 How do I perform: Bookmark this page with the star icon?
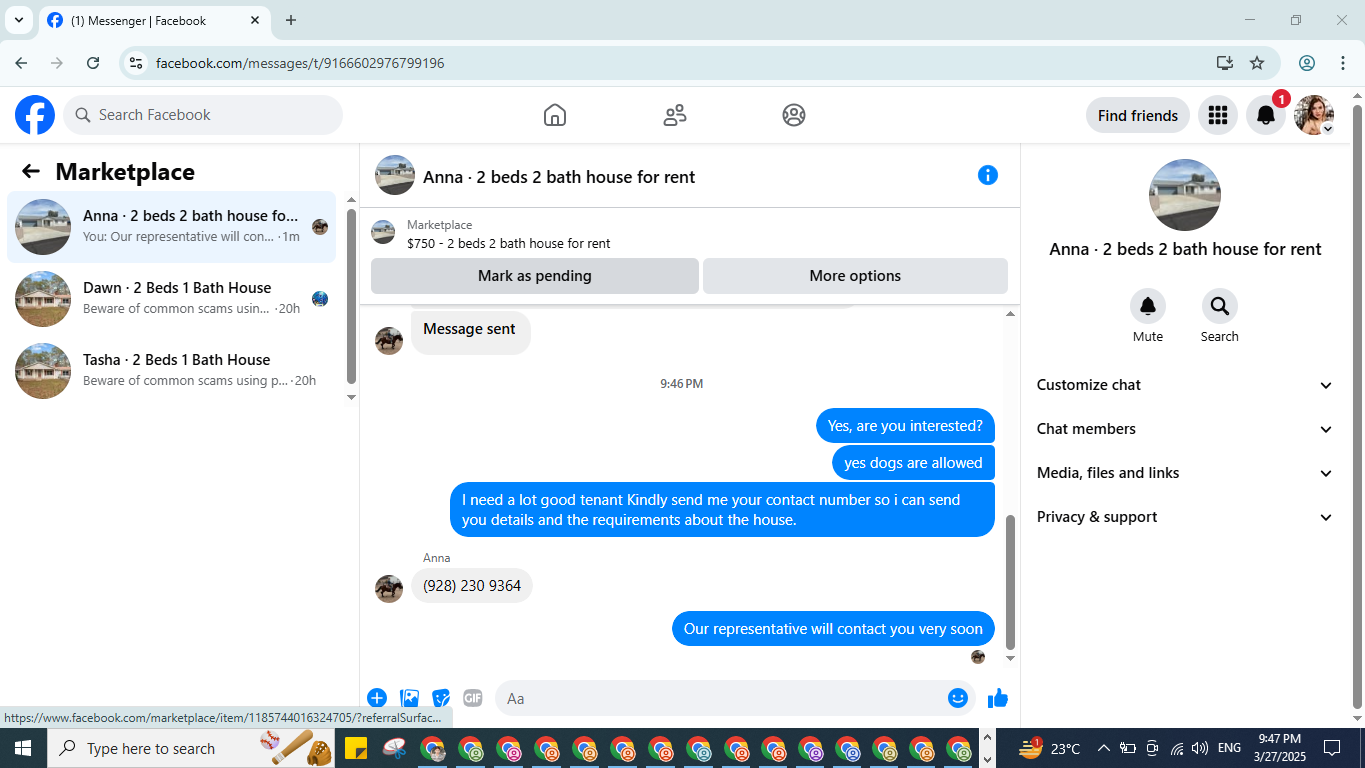pyautogui.click(x=1257, y=63)
